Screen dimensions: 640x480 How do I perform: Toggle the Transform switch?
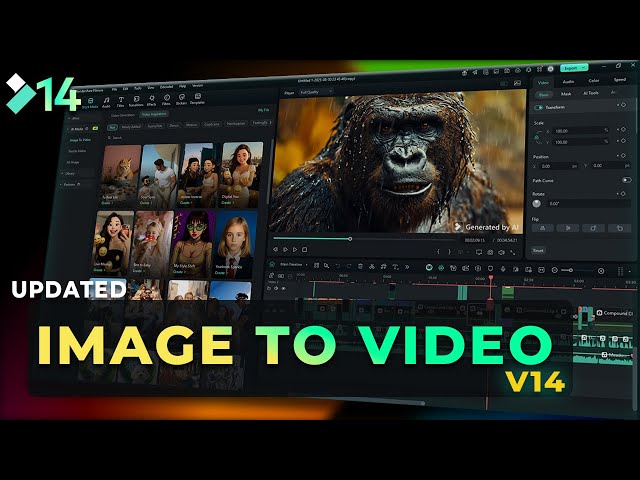click(539, 108)
